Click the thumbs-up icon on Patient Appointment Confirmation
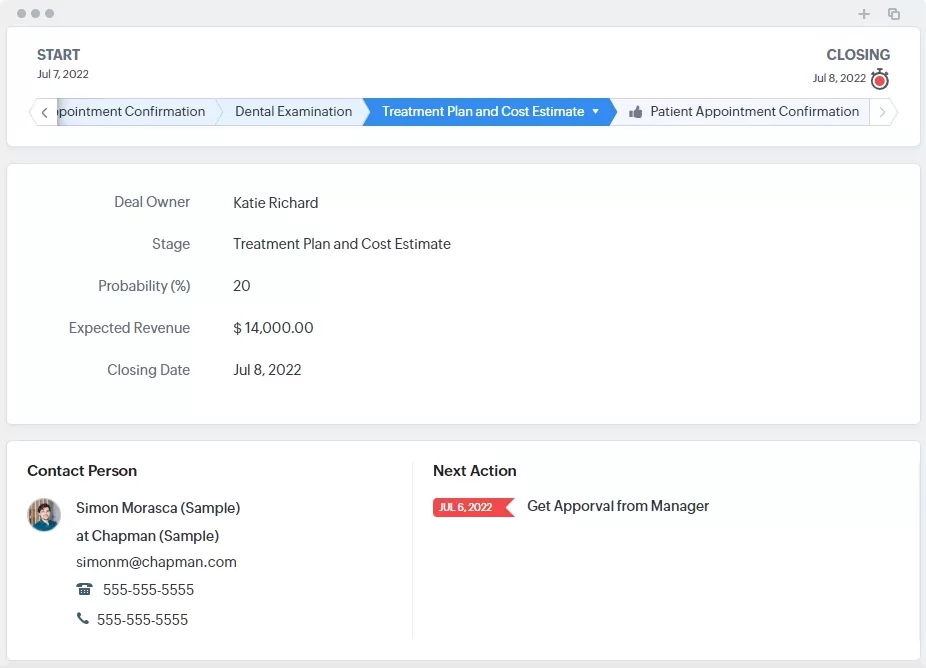The height and width of the screenshot is (668, 926). 638,111
